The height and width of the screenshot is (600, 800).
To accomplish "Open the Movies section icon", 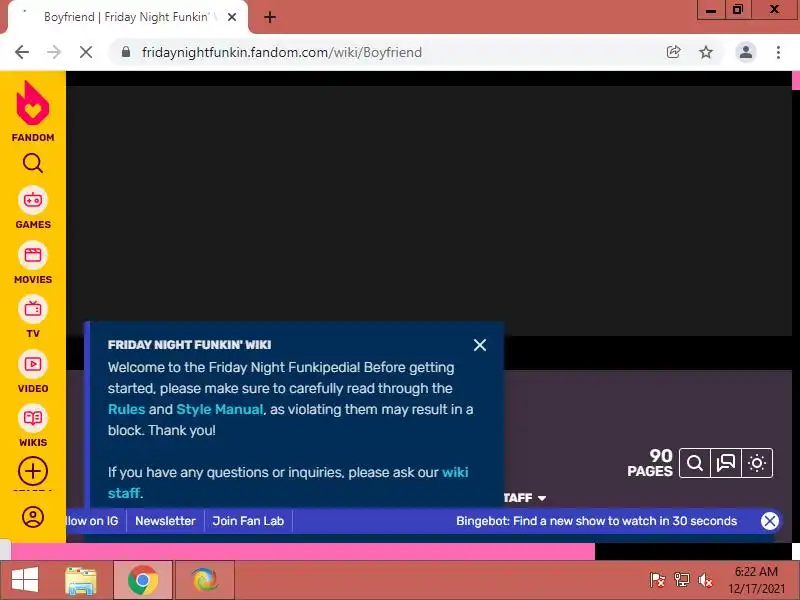I will point(33,255).
